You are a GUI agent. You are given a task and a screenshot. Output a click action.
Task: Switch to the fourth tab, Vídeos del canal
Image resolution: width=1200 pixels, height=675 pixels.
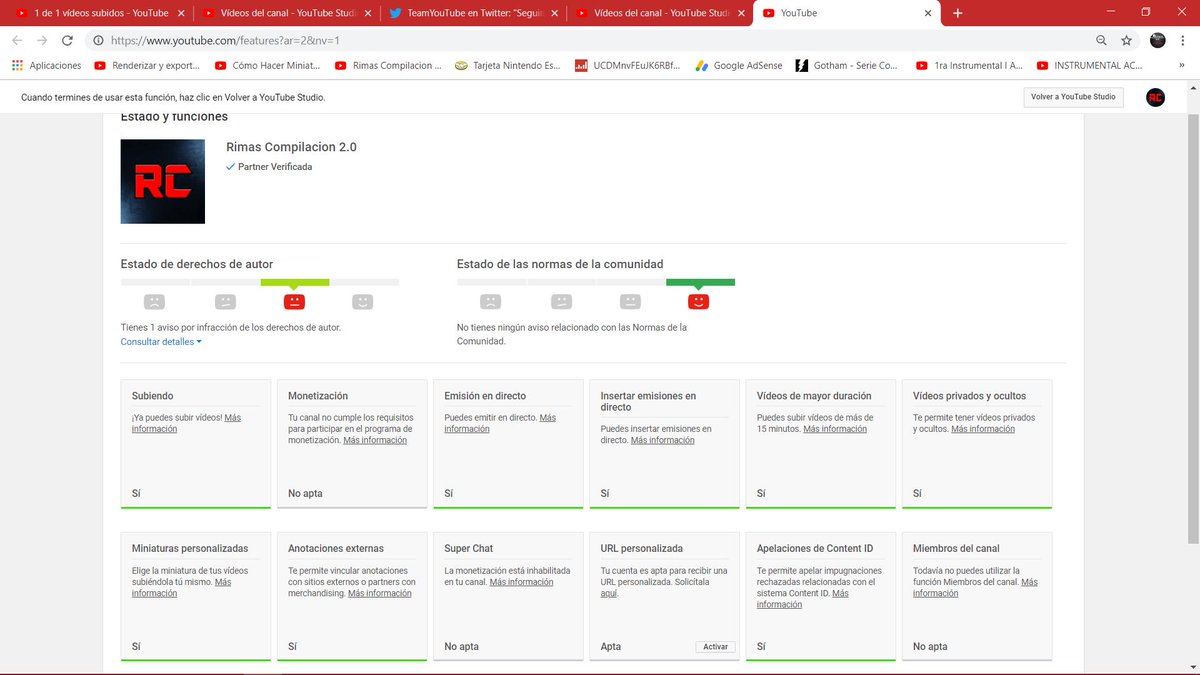click(x=658, y=13)
